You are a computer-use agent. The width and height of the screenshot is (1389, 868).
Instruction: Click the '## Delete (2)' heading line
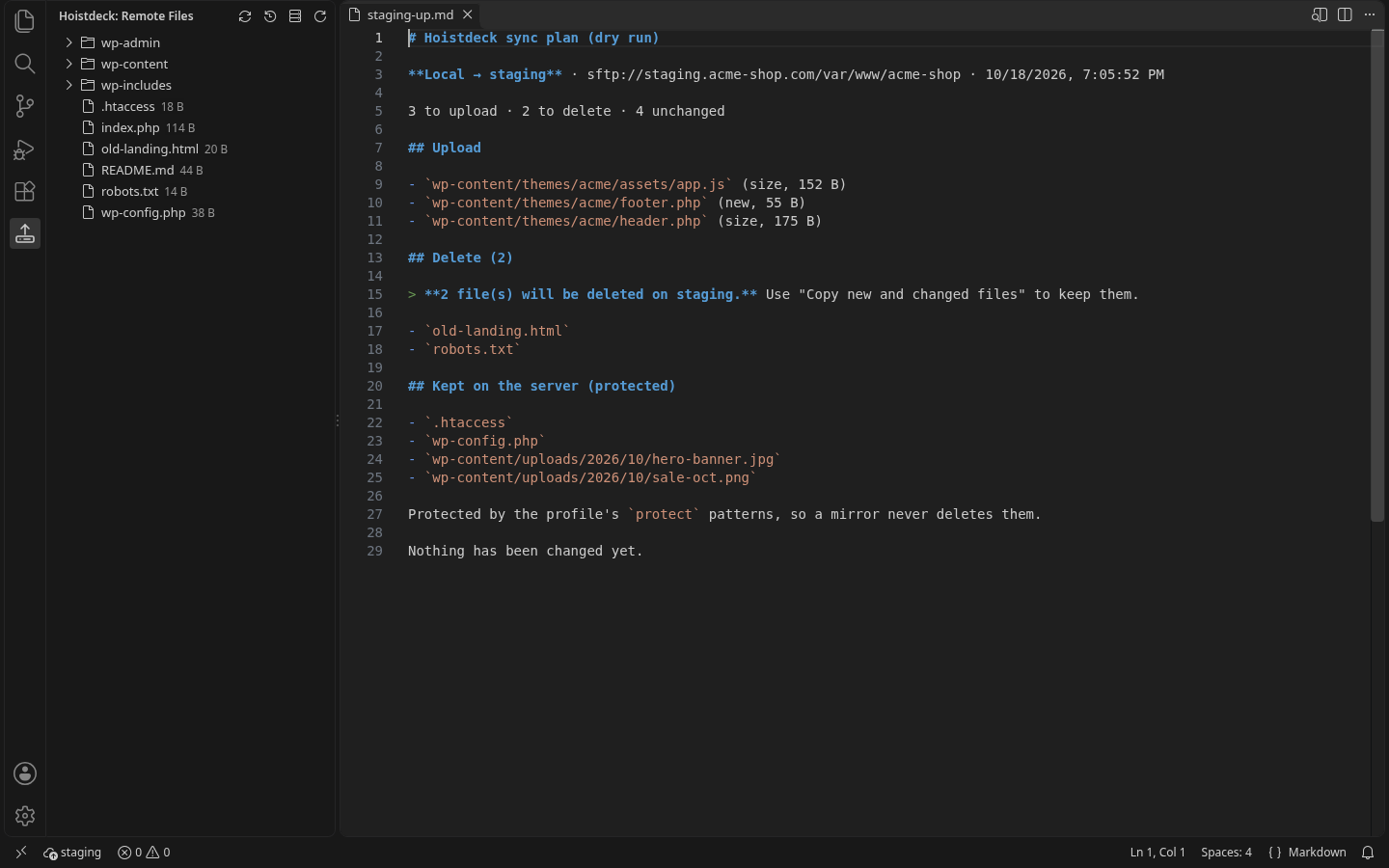point(460,258)
